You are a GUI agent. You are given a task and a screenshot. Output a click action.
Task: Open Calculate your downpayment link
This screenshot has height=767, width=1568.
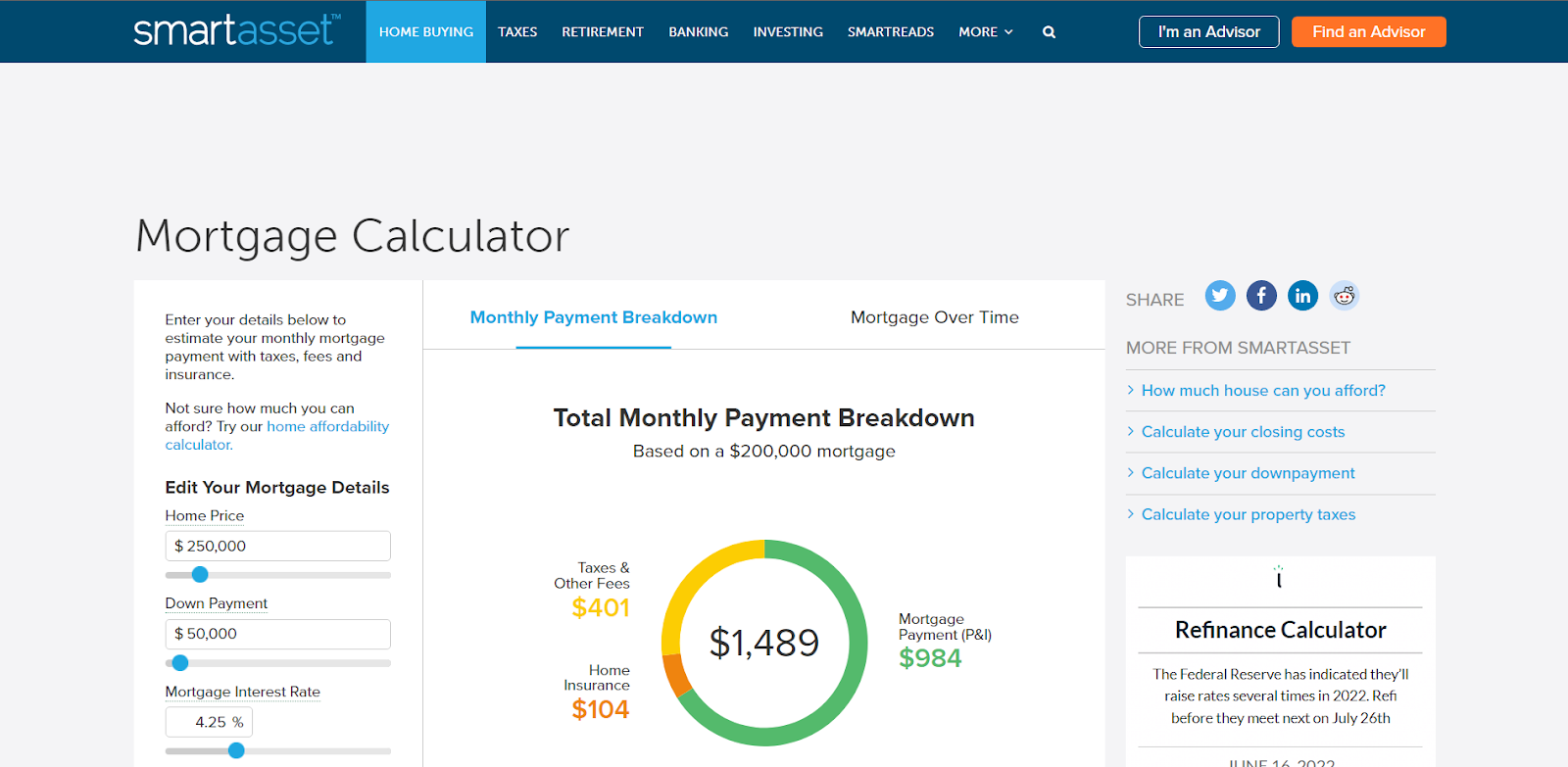(1248, 473)
